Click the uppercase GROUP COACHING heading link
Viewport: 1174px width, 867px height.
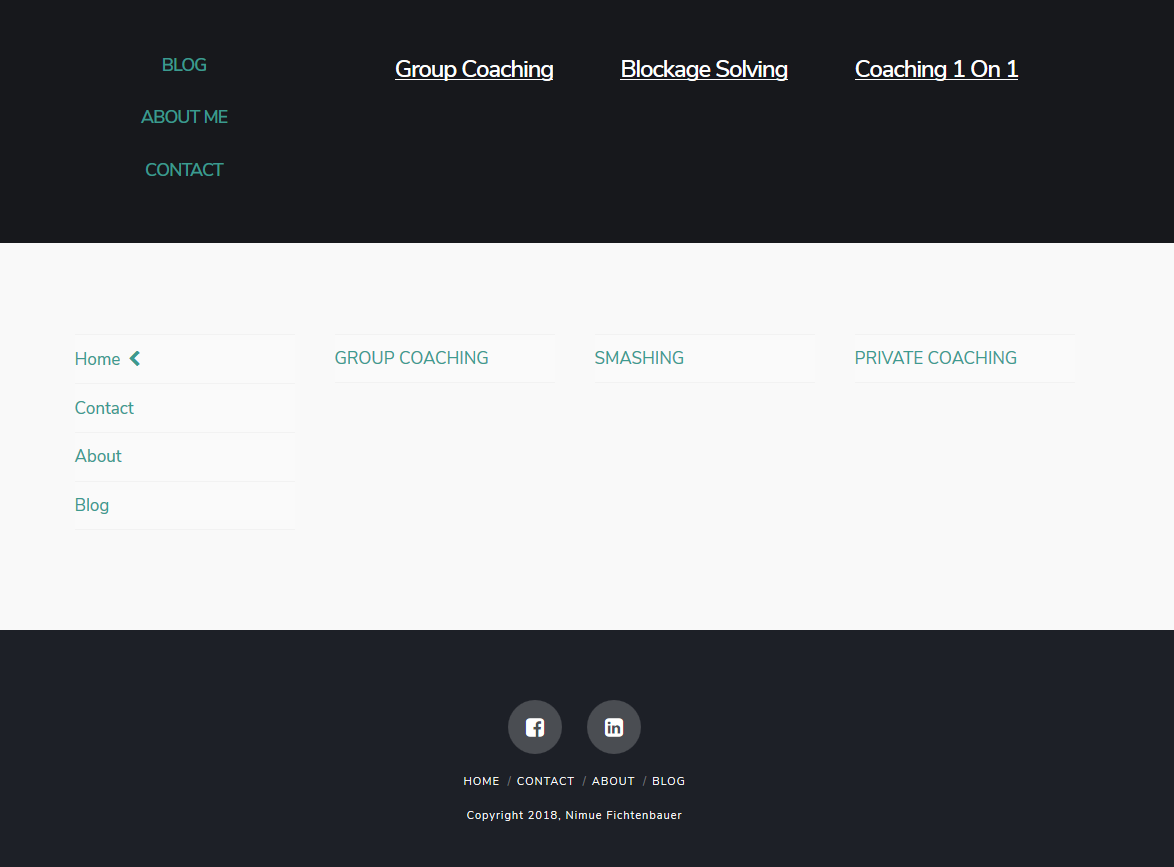click(x=411, y=358)
